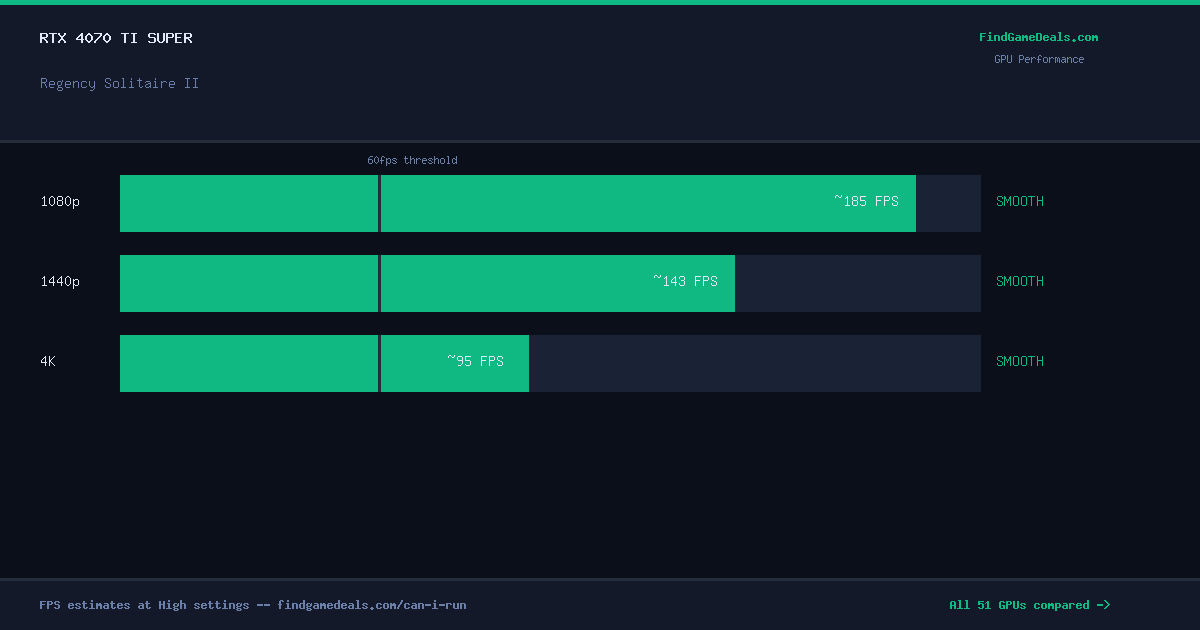1200x630 pixels.
Task: Click the ~143 FPS value label
Action: pyautogui.click(x=685, y=281)
